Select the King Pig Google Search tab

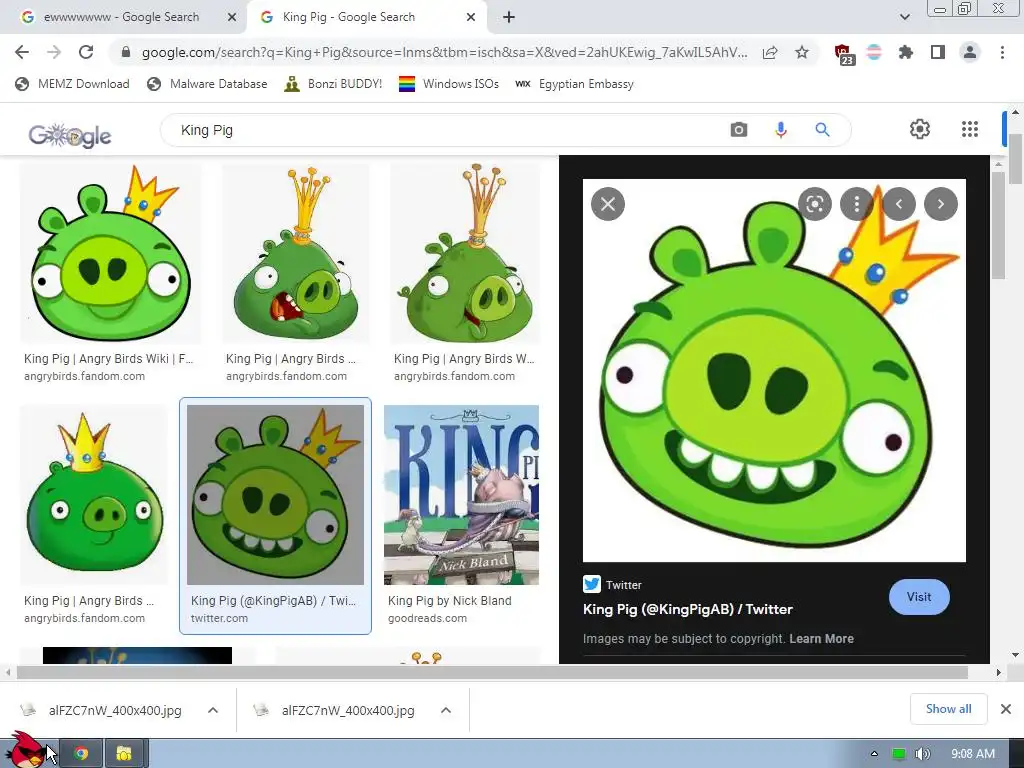pyautogui.click(x=366, y=17)
